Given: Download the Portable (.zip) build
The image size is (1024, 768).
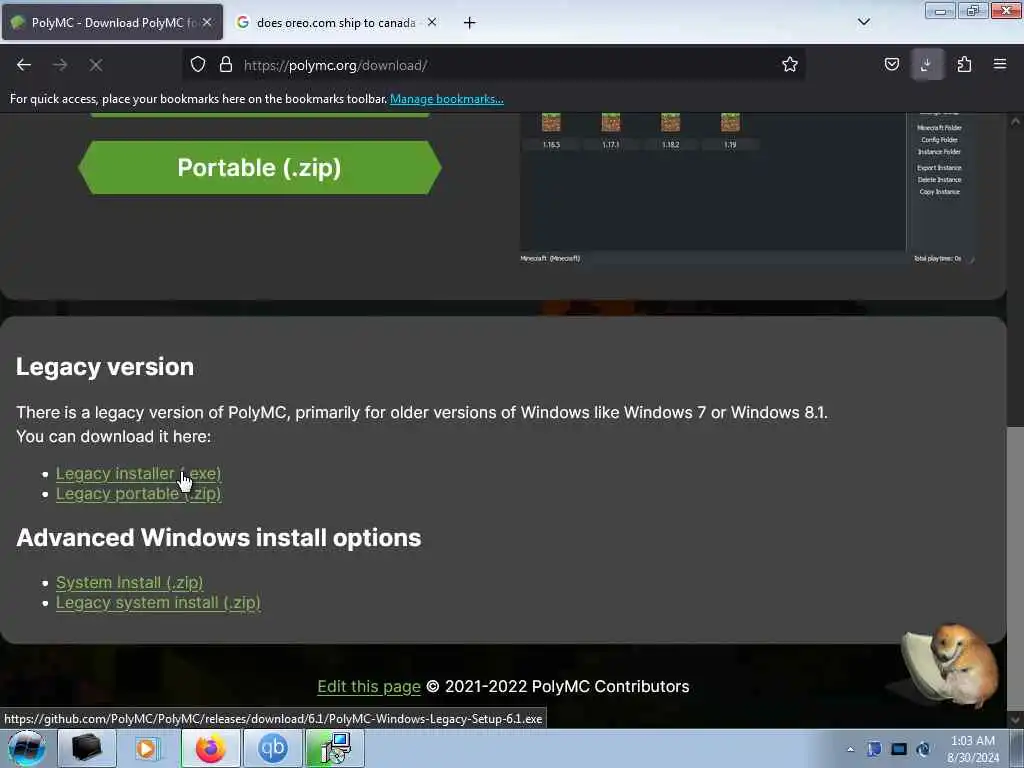Looking at the screenshot, I should coord(259,168).
